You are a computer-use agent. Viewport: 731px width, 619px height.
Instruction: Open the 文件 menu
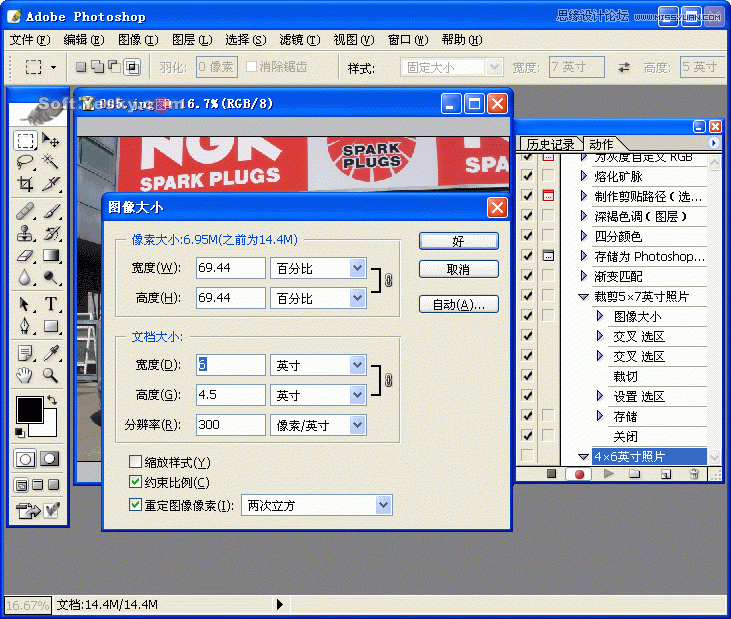[30, 40]
